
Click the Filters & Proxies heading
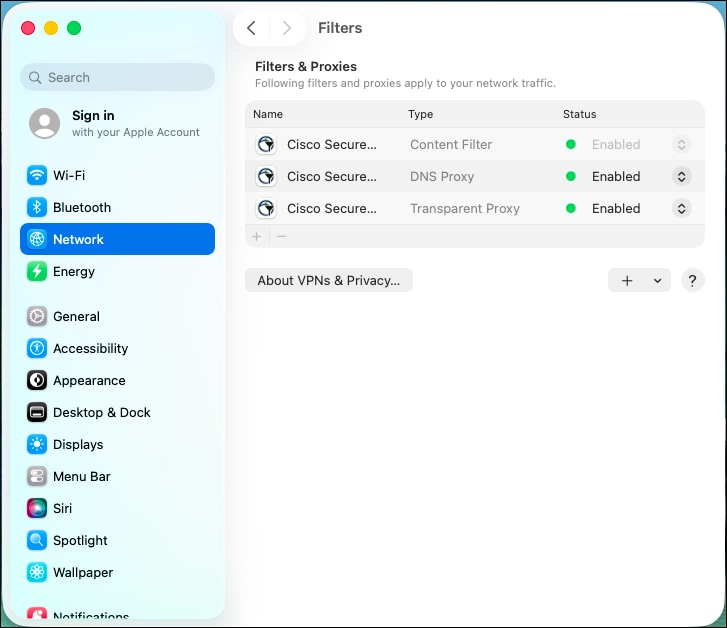(x=306, y=66)
